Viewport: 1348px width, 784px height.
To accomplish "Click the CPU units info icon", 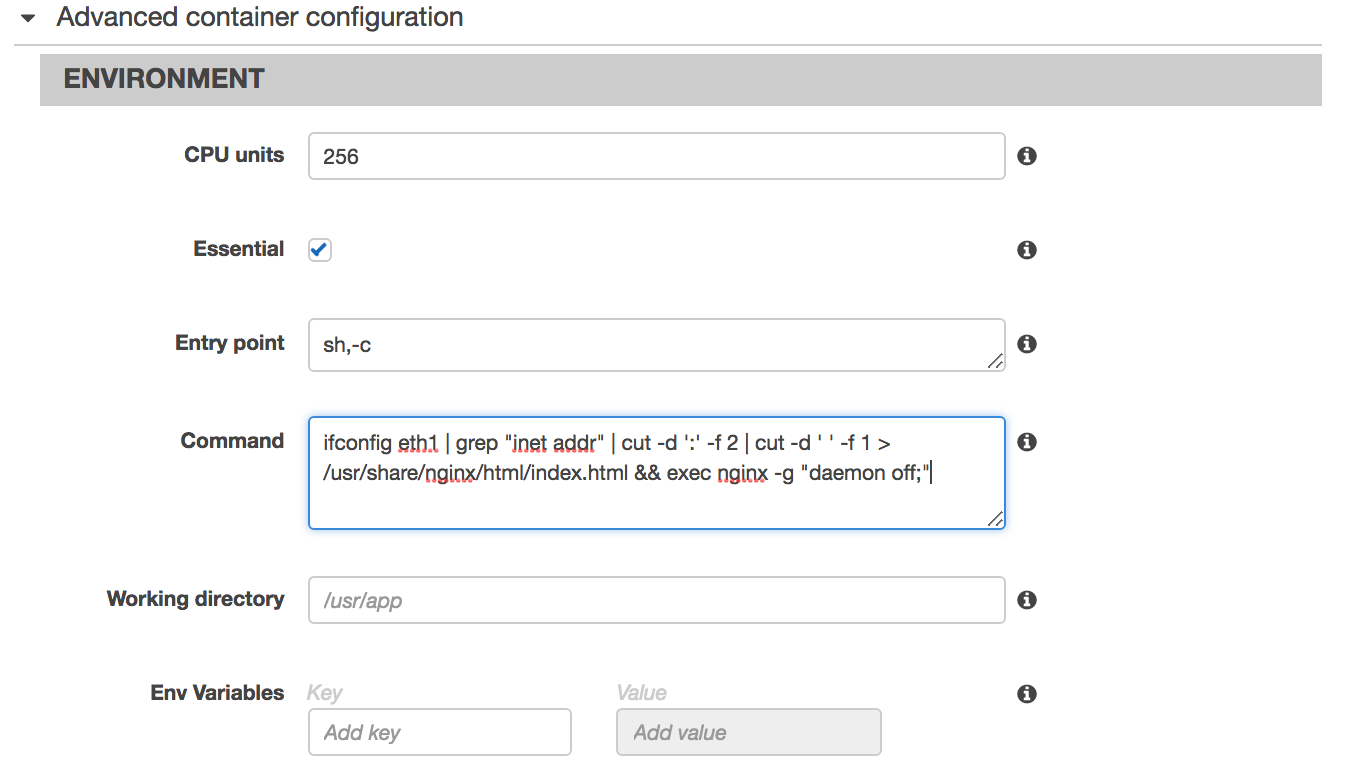I will point(1026,156).
